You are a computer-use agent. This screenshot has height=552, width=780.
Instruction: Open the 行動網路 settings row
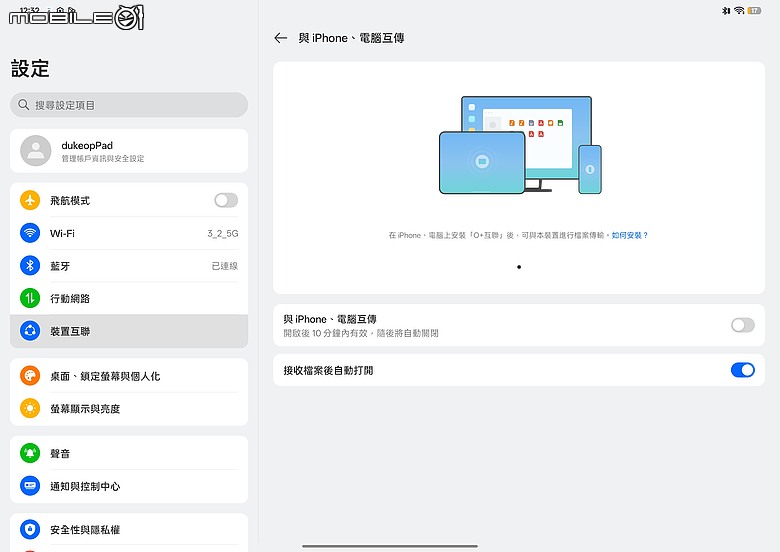[129, 298]
